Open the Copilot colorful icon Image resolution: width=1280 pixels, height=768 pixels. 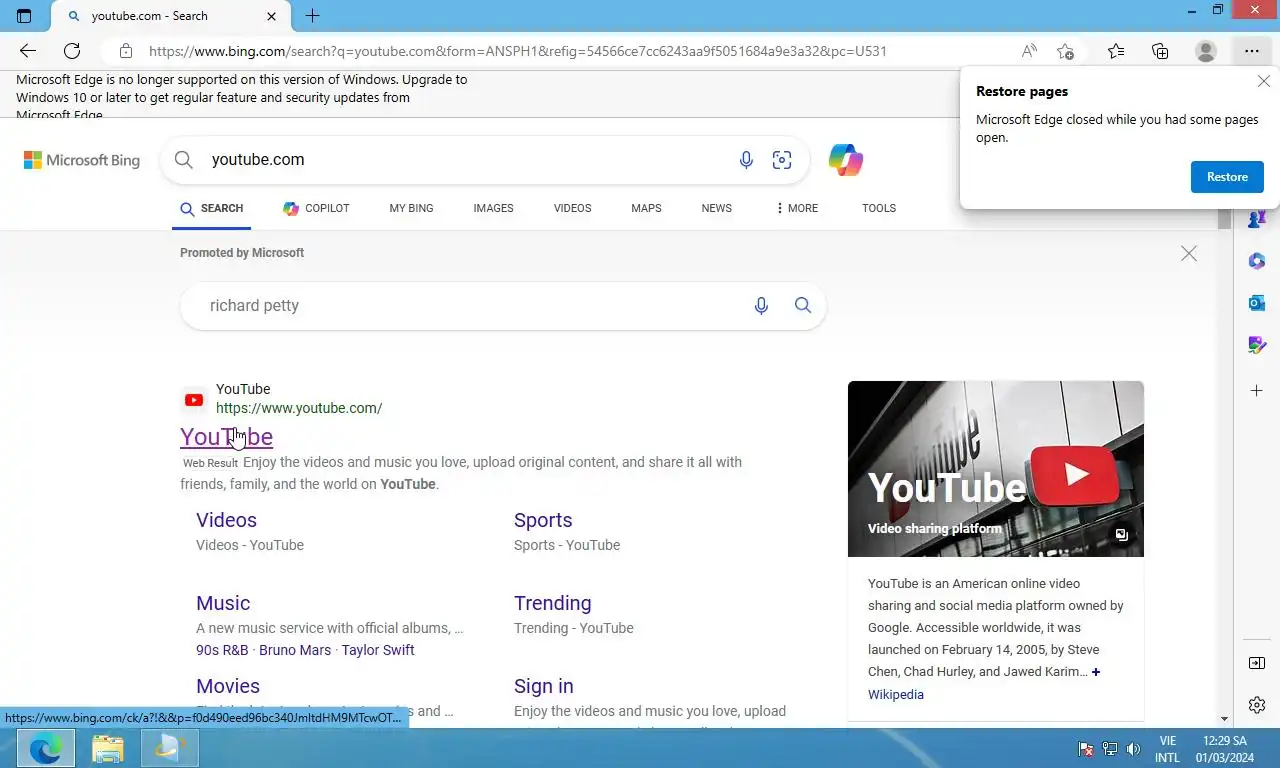tap(846, 160)
